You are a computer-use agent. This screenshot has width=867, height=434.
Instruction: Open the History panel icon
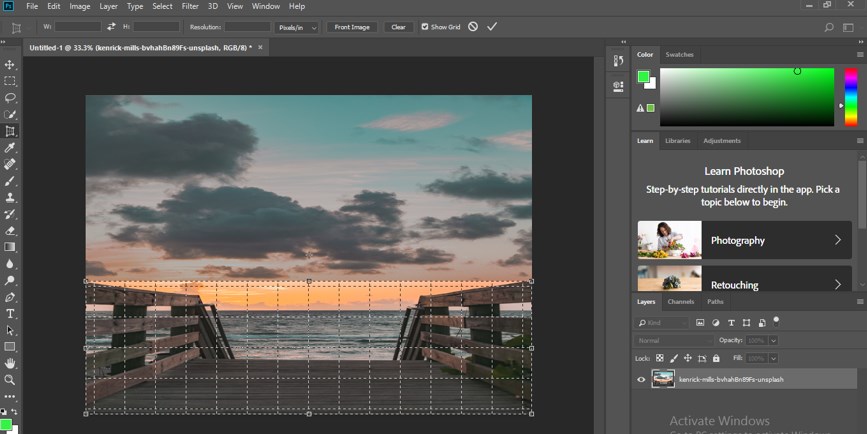(619, 61)
